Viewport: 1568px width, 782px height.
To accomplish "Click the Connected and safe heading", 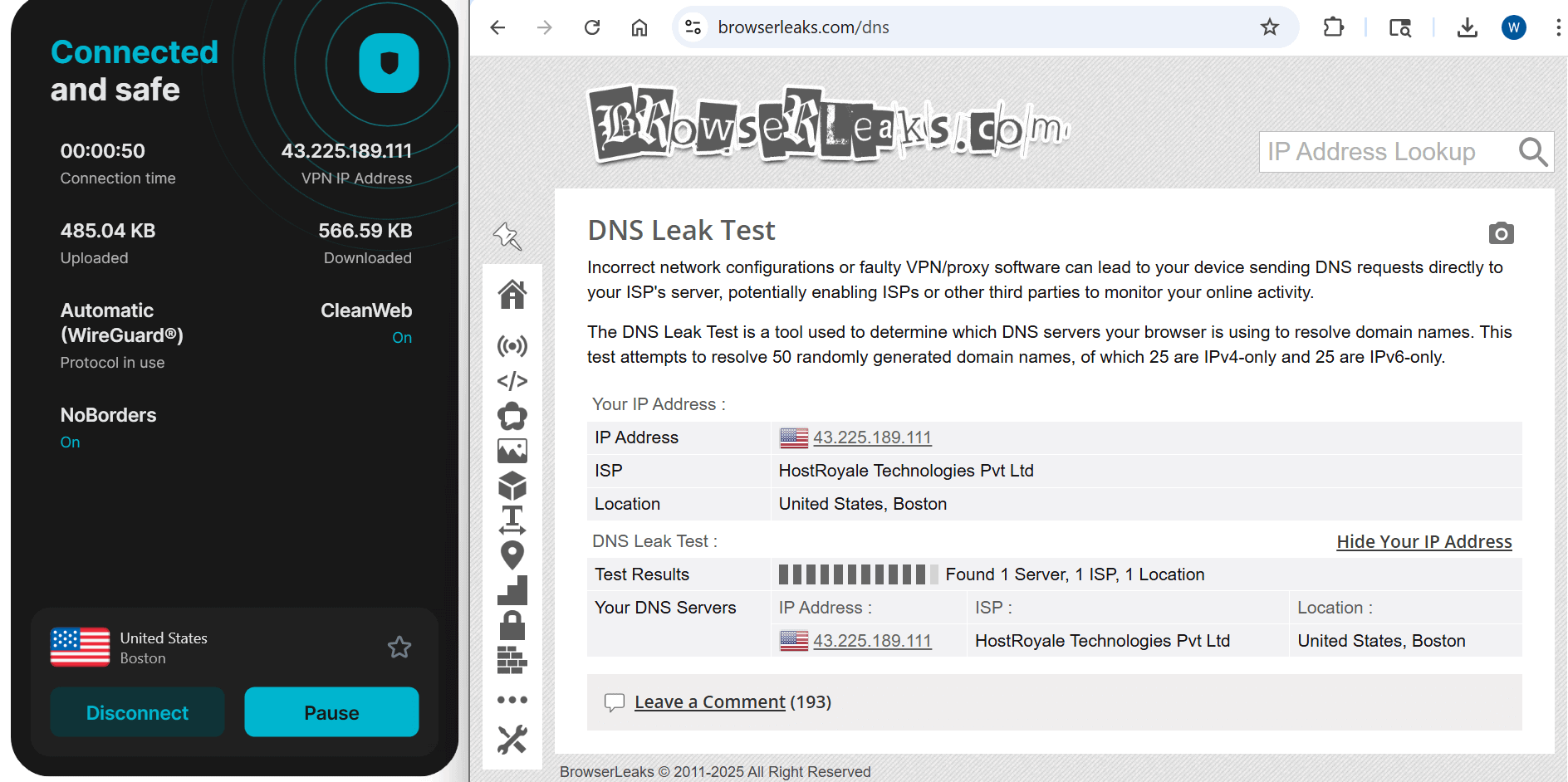I will [135, 71].
